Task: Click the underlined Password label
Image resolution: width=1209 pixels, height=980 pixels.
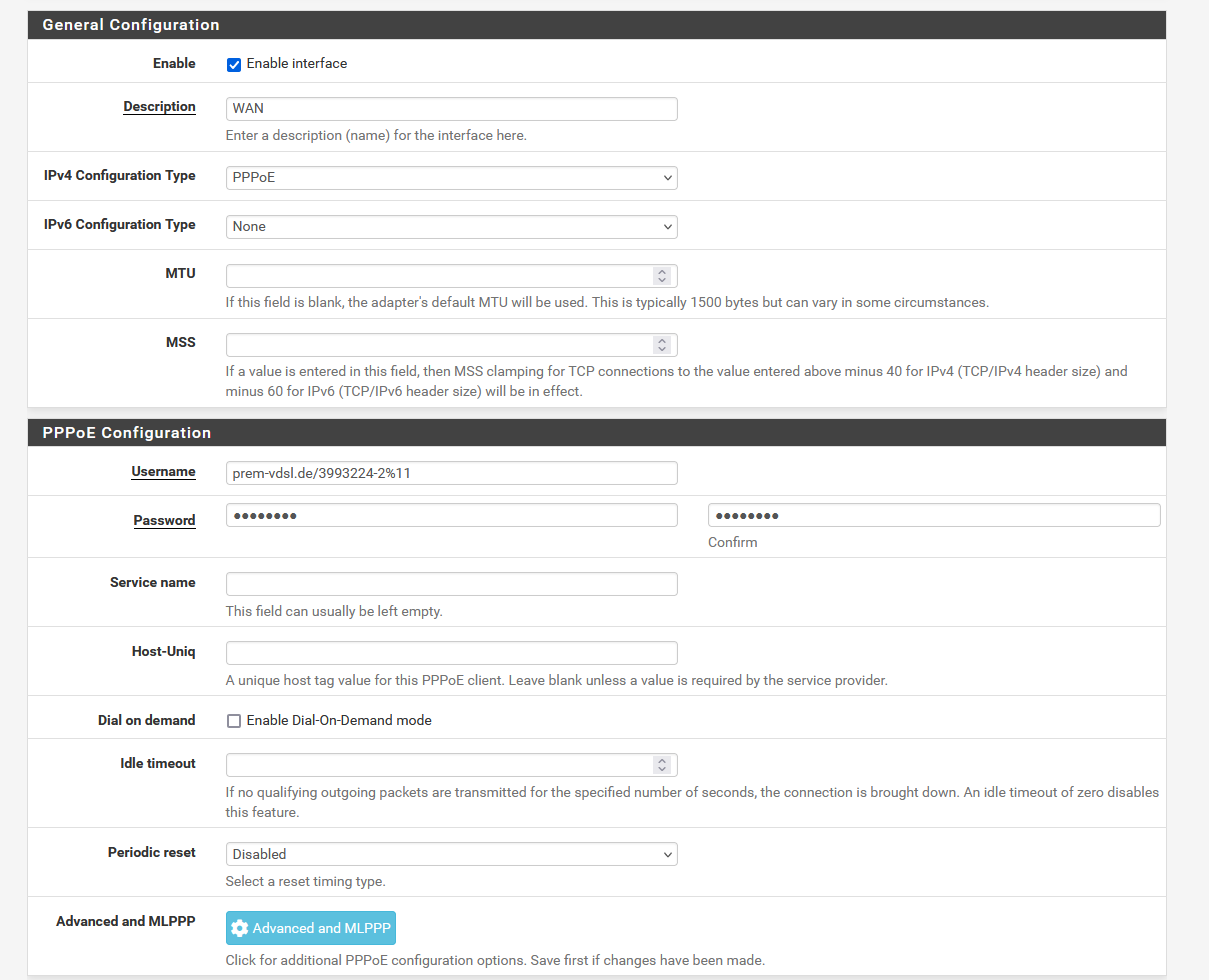Action: tap(164, 521)
